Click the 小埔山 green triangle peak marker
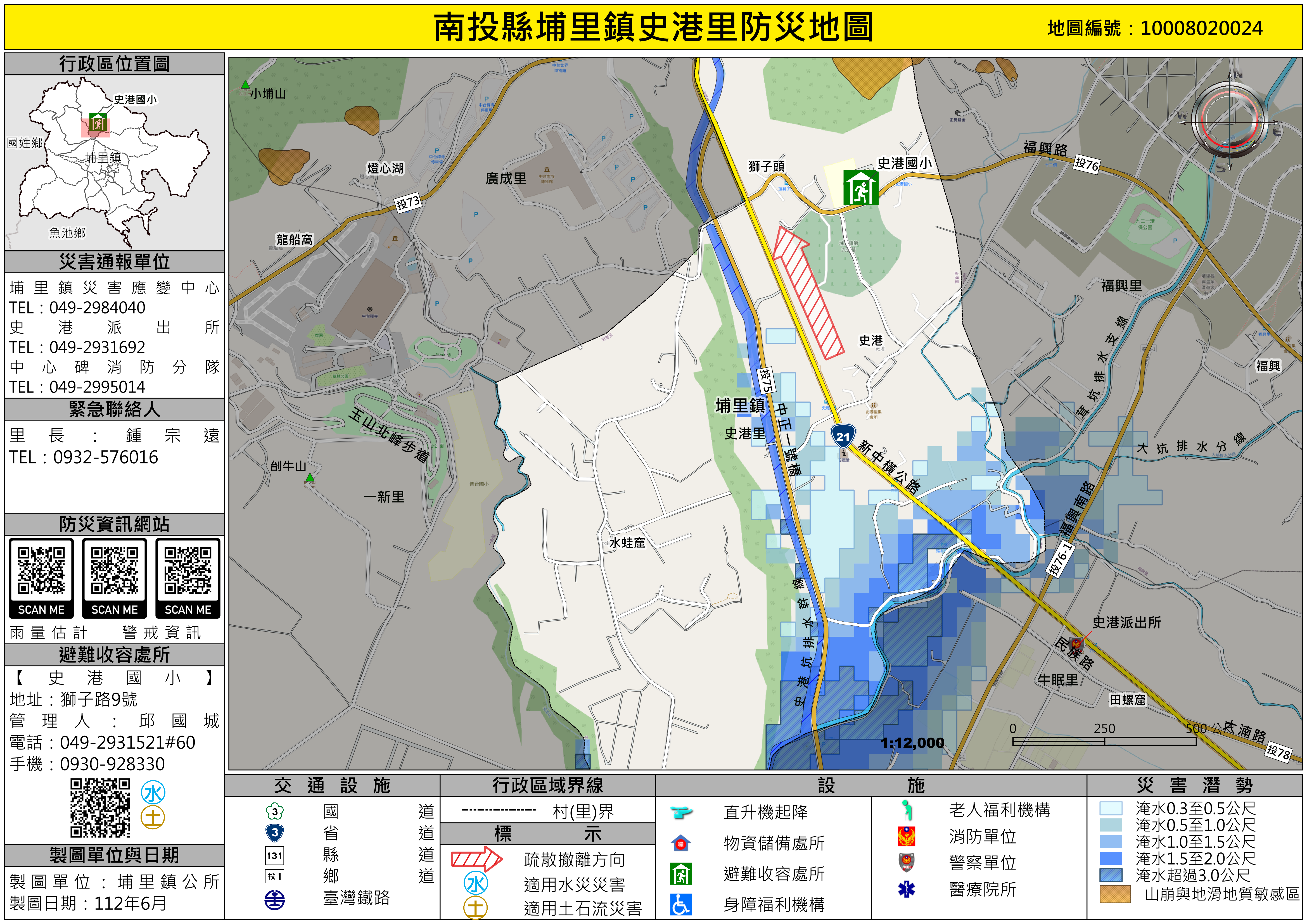This screenshot has height=924, width=1307. 245,85
